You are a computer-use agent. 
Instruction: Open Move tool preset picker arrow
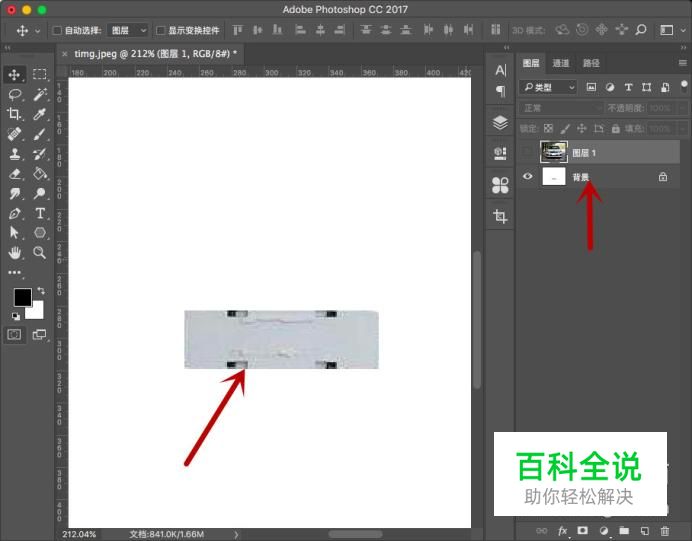(38, 31)
